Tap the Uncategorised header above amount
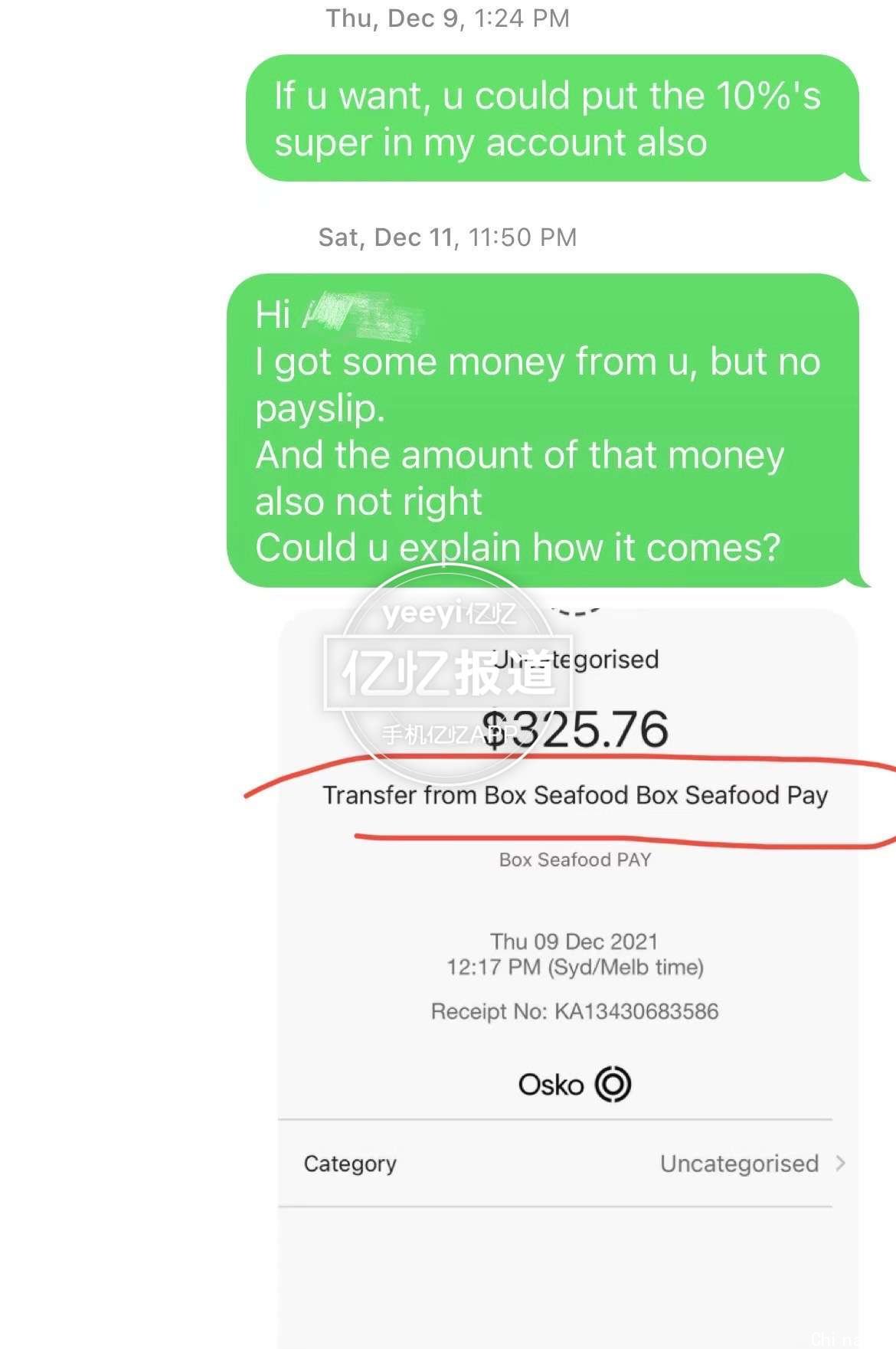The image size is (896, 1349). pos(575,659)
